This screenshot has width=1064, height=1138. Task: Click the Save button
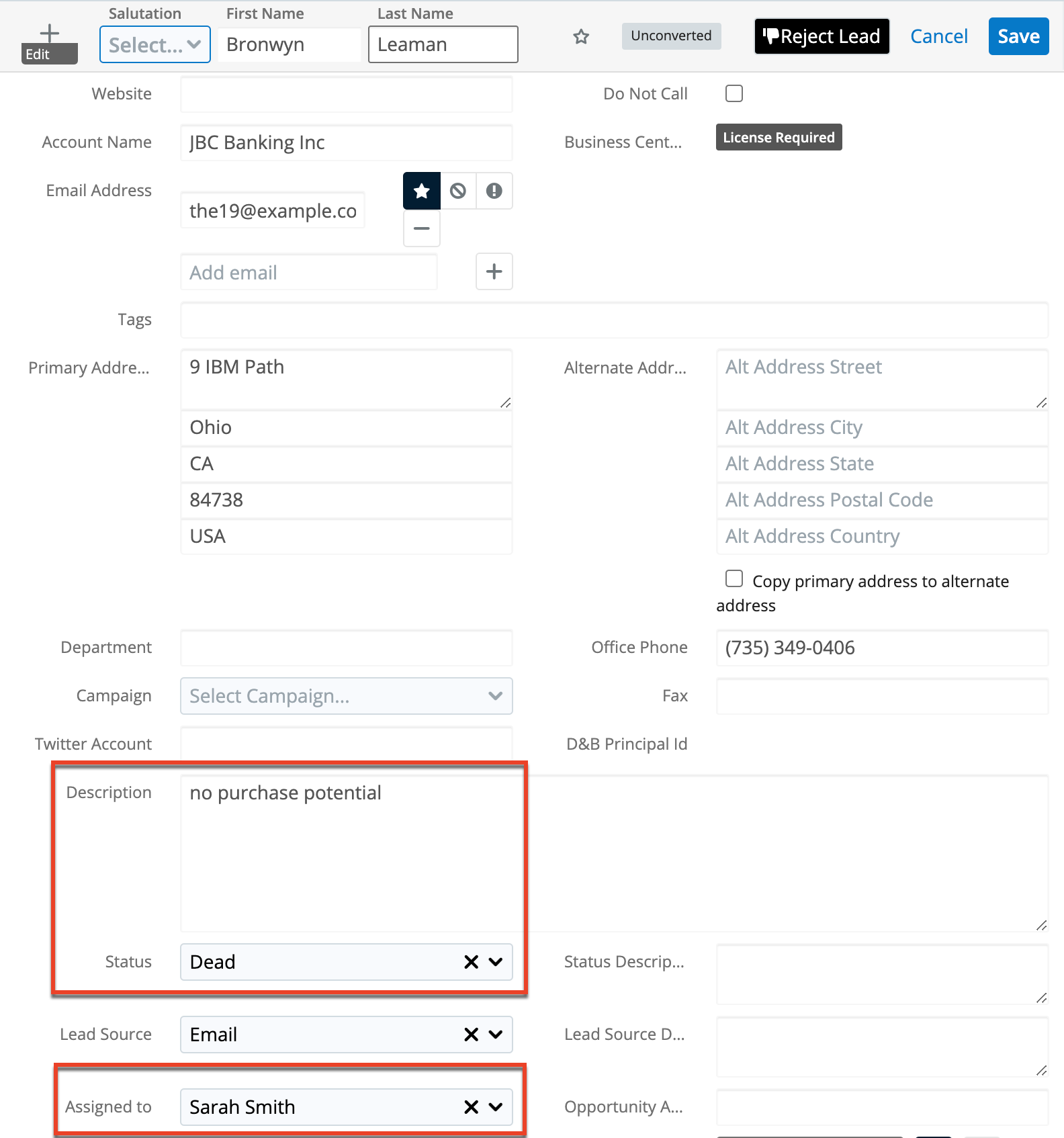pos(1018,36)
